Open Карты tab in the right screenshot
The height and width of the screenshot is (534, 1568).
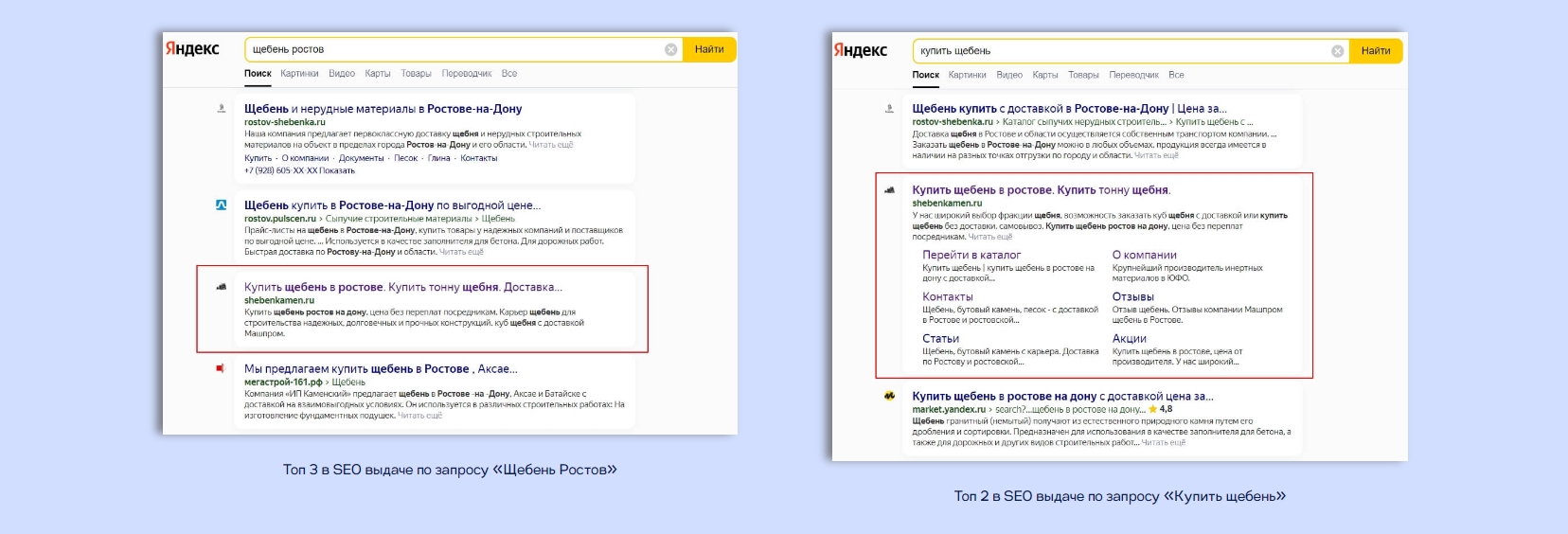[x=1045, y=75]
